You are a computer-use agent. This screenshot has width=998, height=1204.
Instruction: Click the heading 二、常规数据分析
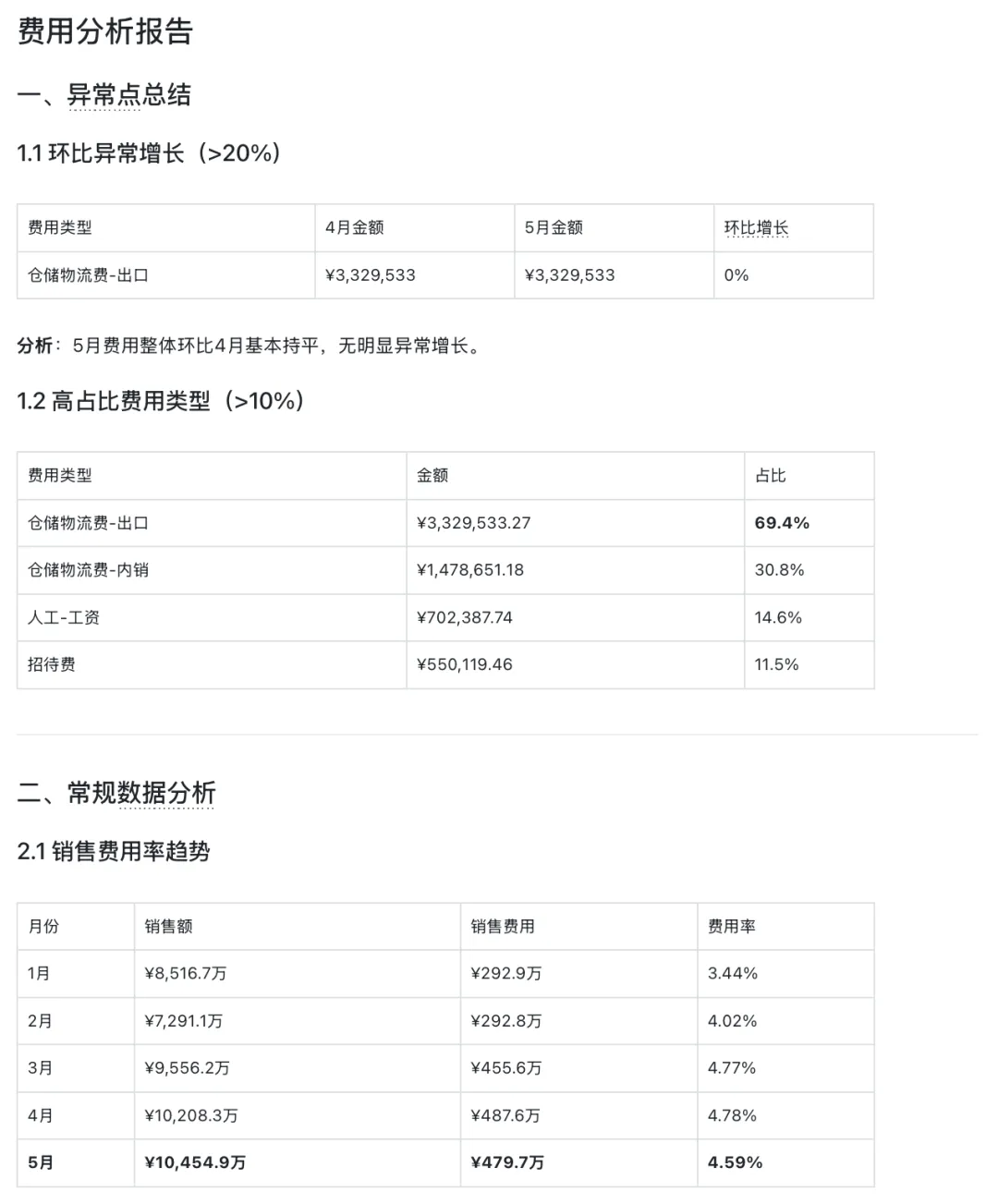[116, 793]
